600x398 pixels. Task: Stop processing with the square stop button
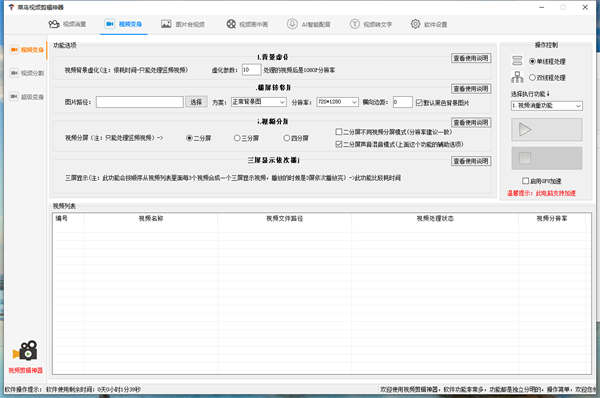coord(547,158)
